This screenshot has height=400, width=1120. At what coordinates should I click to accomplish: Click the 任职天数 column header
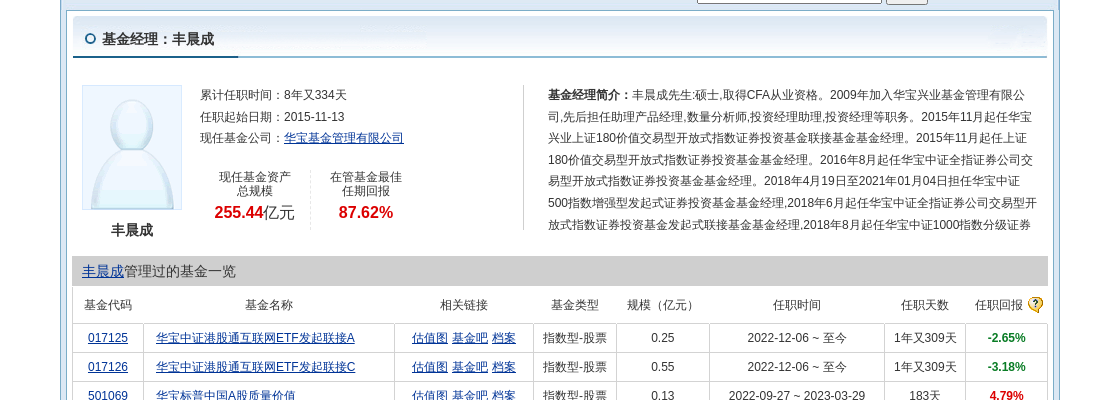click(x=925, y=305)
